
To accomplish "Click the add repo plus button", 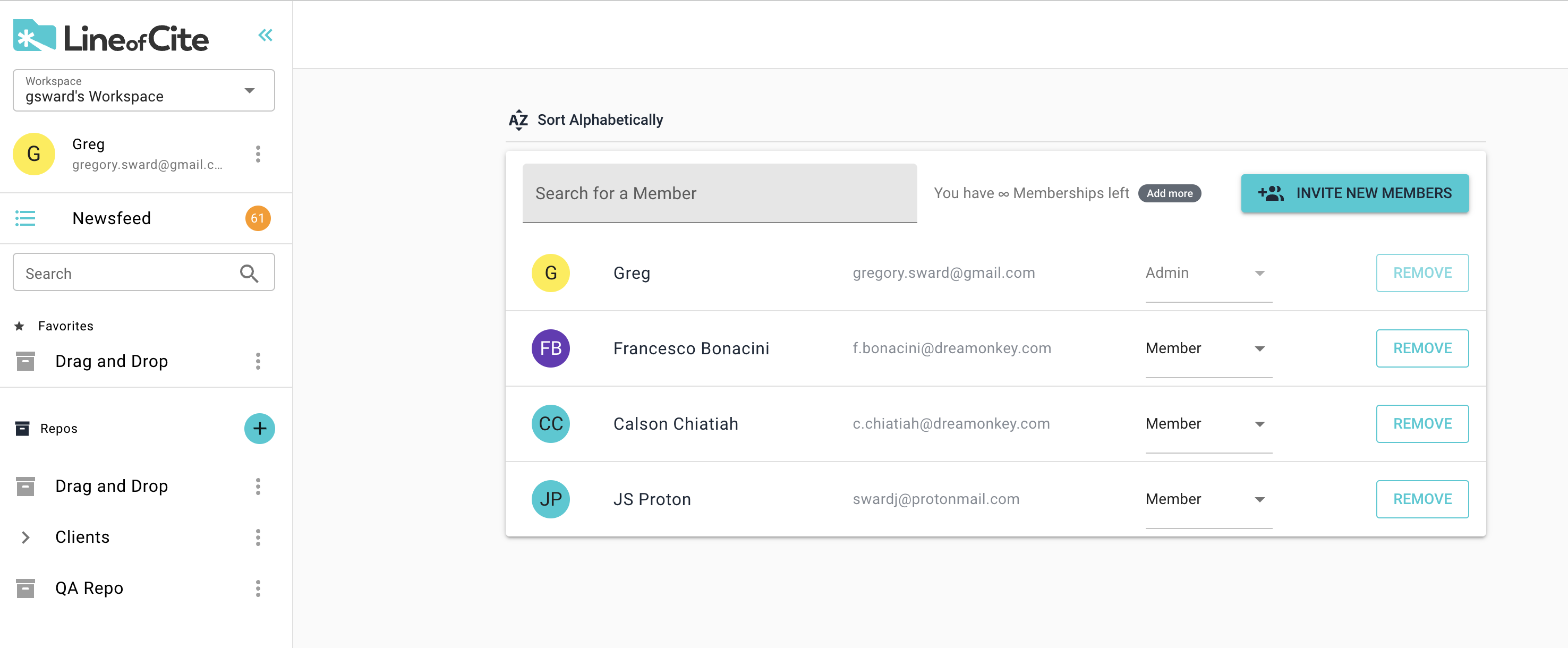I will tap(259, 428).
